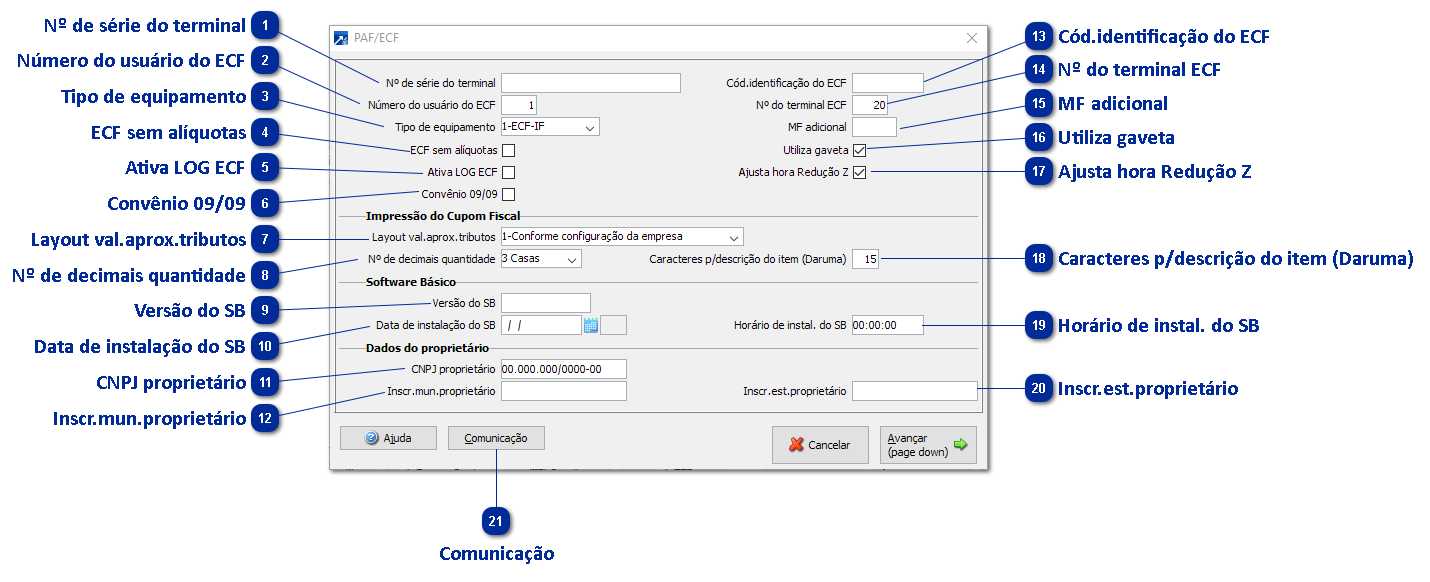1430x582 pixels.
Task: Focus the Nº de série do terminal field
Action: (590, 82)
